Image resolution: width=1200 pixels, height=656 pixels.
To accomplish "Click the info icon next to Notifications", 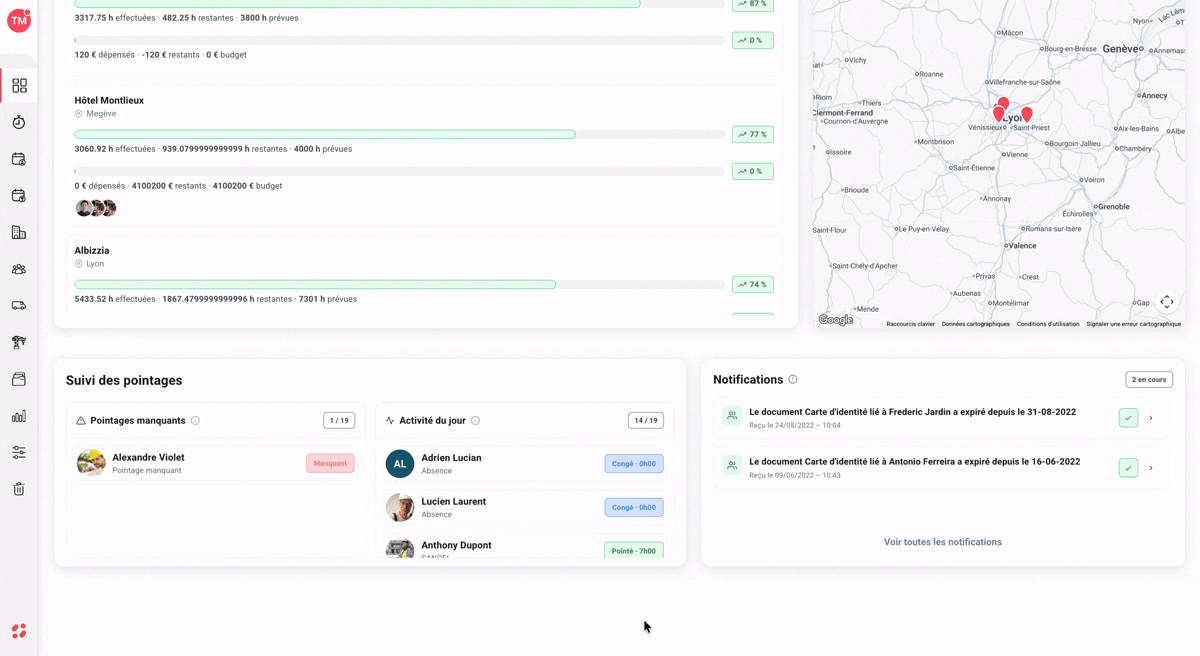I will [x=793, y=380].
